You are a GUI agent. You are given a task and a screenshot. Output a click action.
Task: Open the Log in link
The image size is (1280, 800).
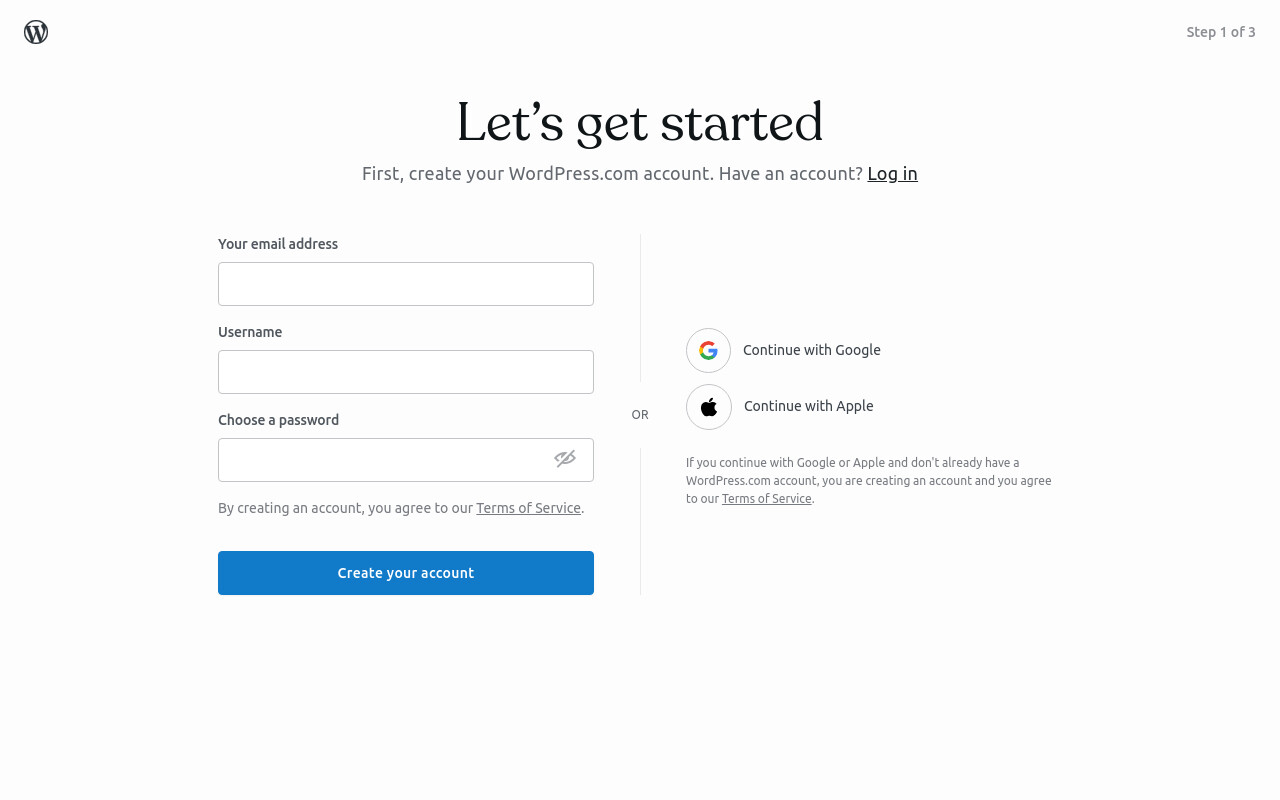click(x=892, y=174)
